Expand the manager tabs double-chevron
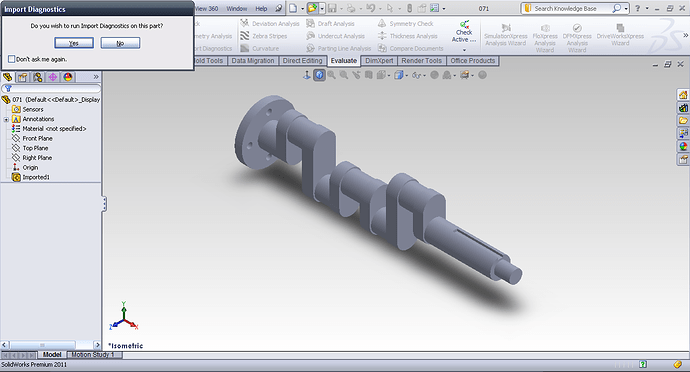 coord(96,77)
